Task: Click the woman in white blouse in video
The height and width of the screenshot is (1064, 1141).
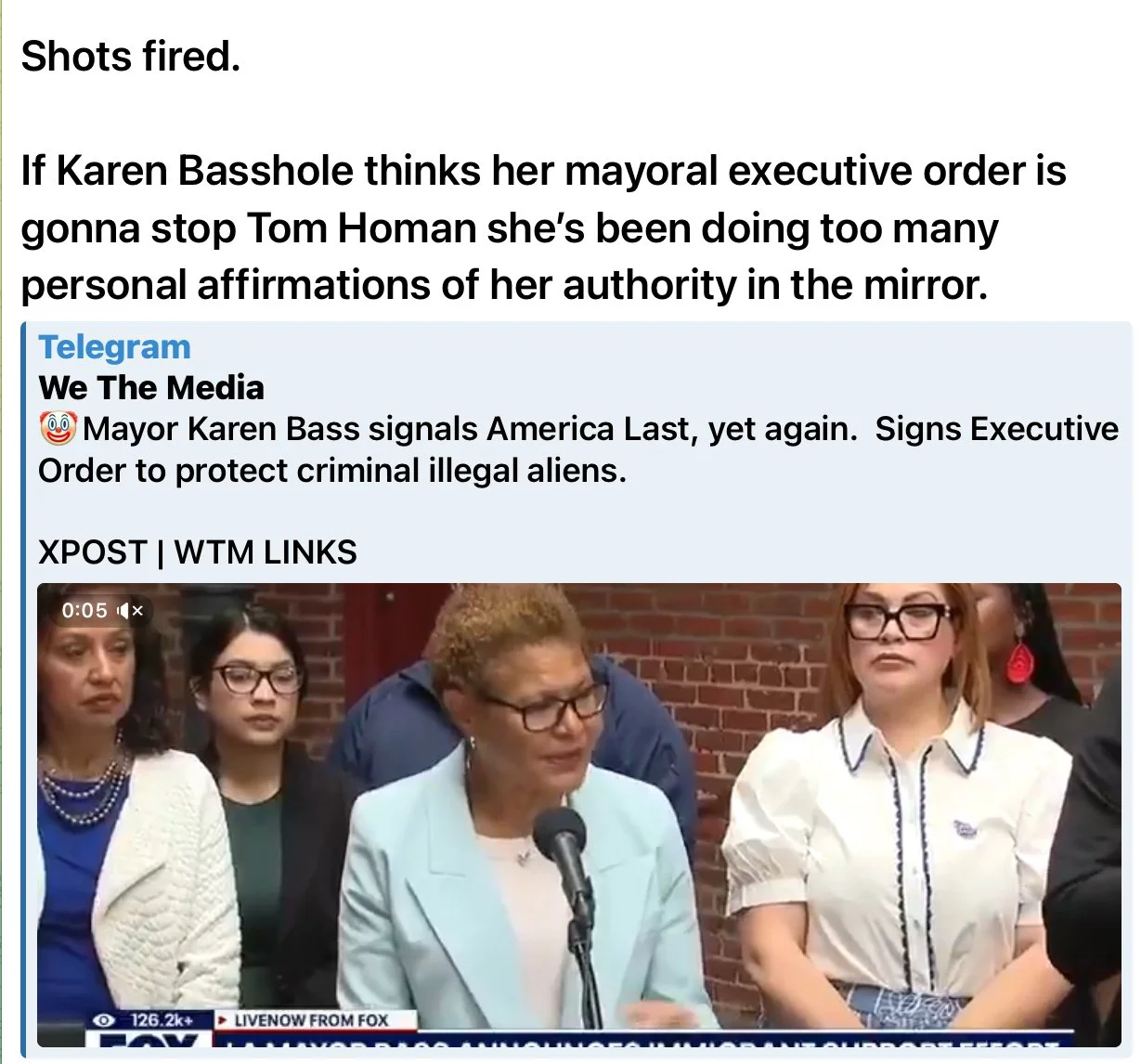Action: click(x=897, y=817)
